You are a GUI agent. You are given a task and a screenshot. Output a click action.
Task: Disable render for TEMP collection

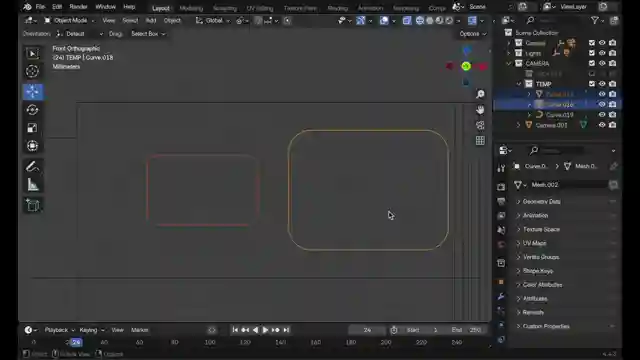(x=613, y=84)
